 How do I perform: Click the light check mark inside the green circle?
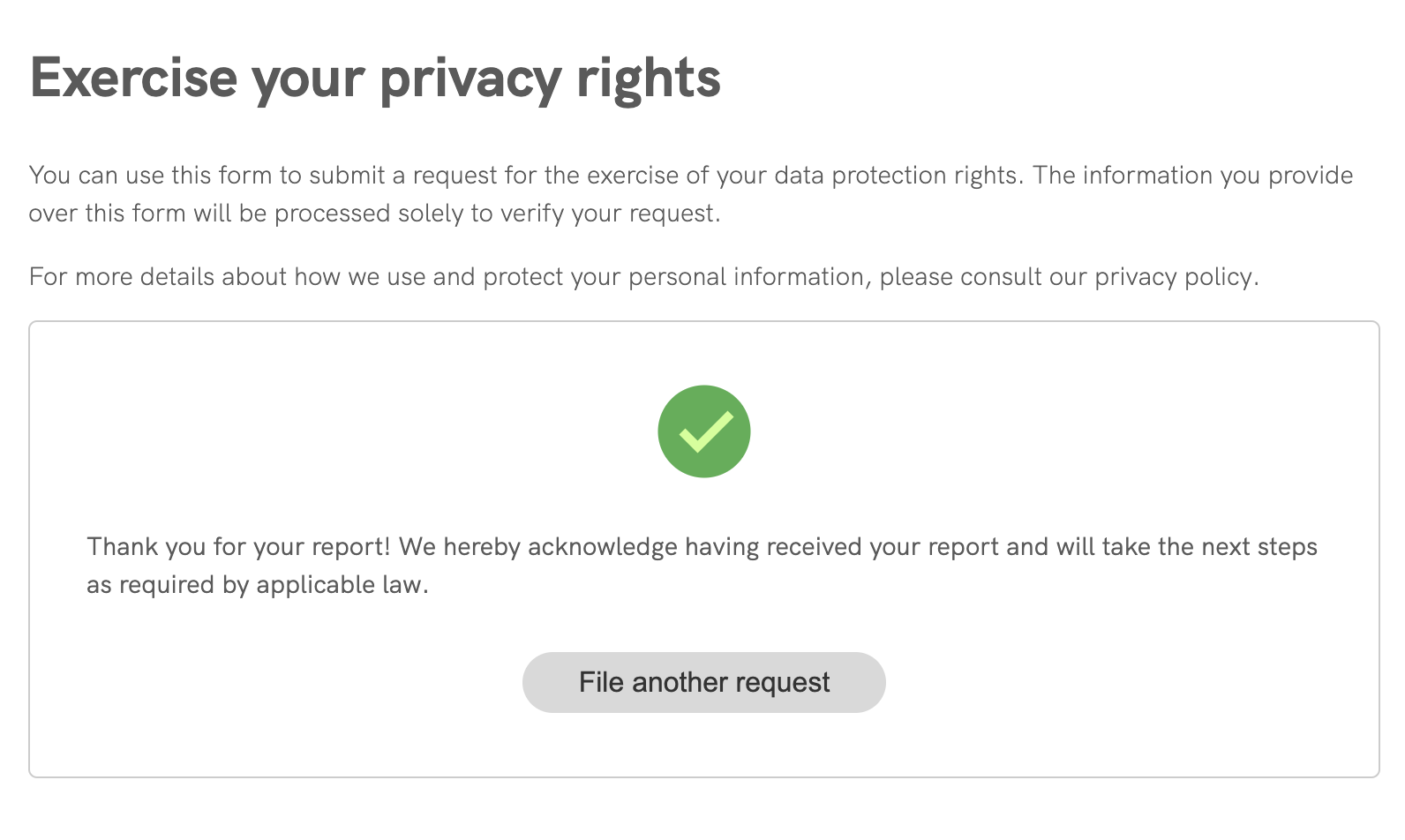click(705, 431)
